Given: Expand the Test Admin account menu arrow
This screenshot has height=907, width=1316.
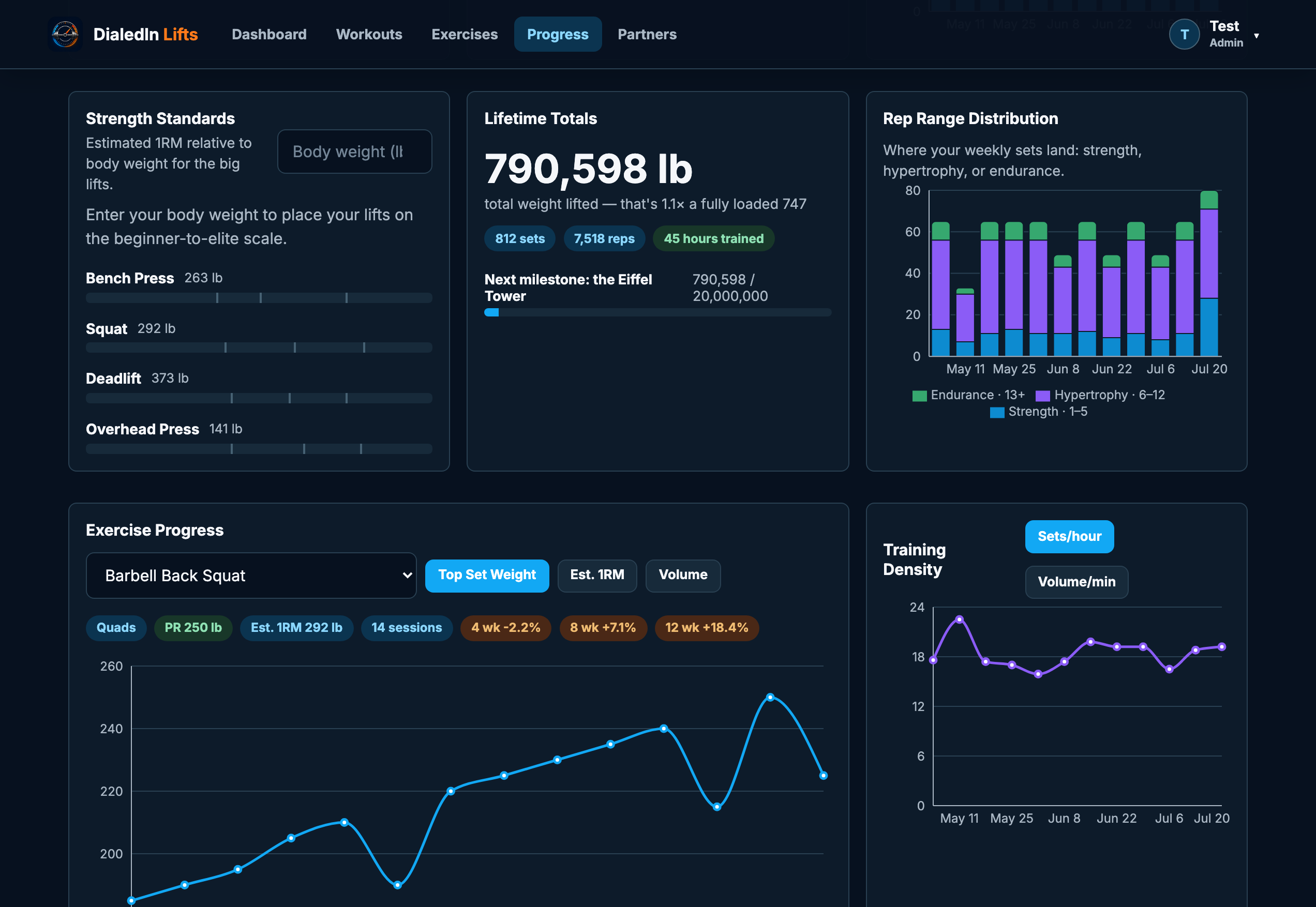Looking at the screenshot, I should coord(1257,35).
